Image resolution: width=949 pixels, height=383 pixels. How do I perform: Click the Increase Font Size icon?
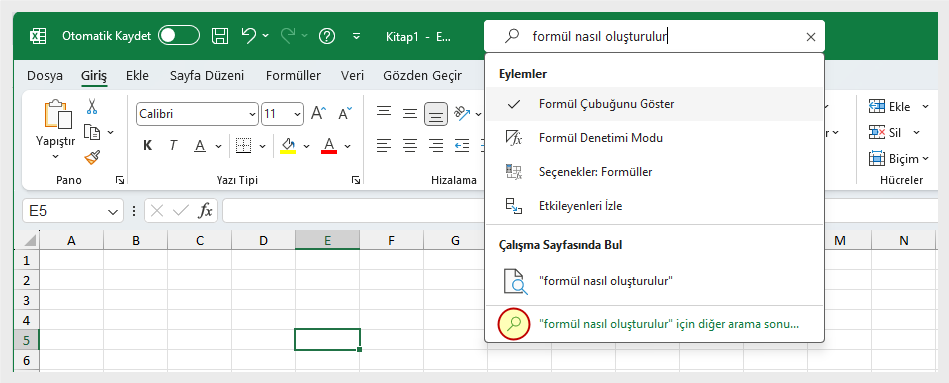tap(318, 113)
